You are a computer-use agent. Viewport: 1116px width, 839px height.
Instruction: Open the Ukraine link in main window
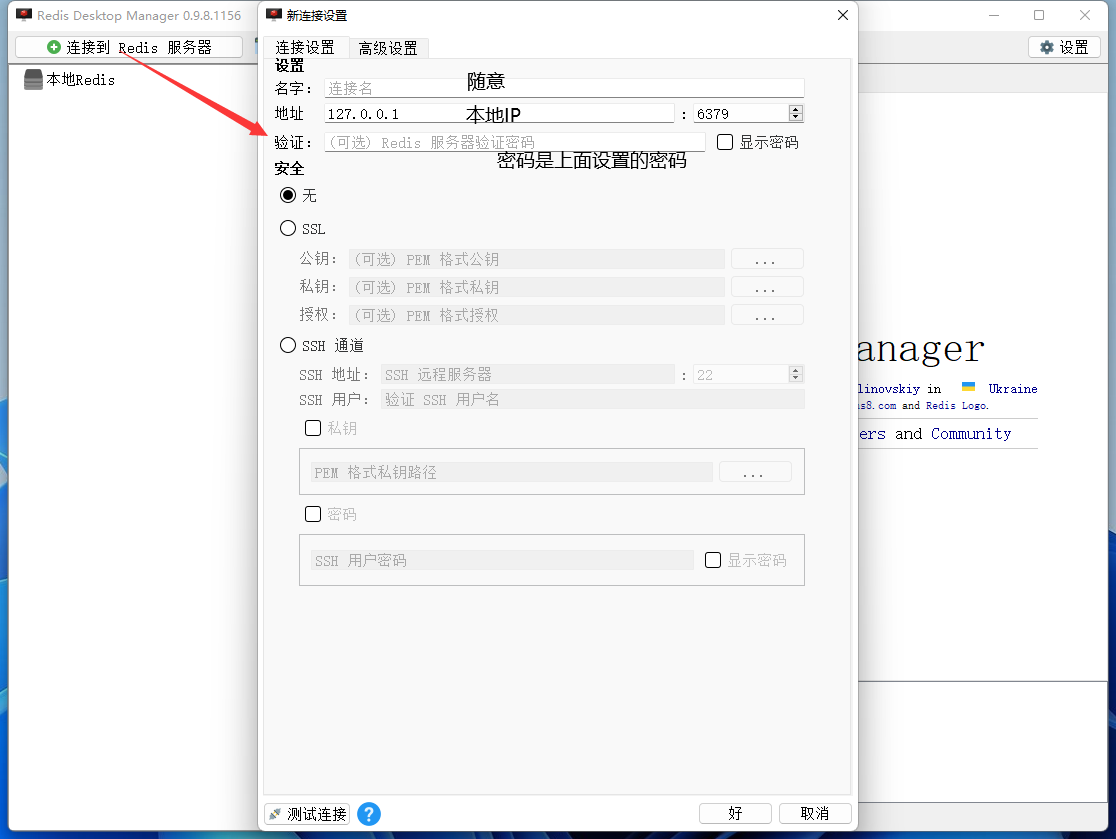tap(1012, 389)
